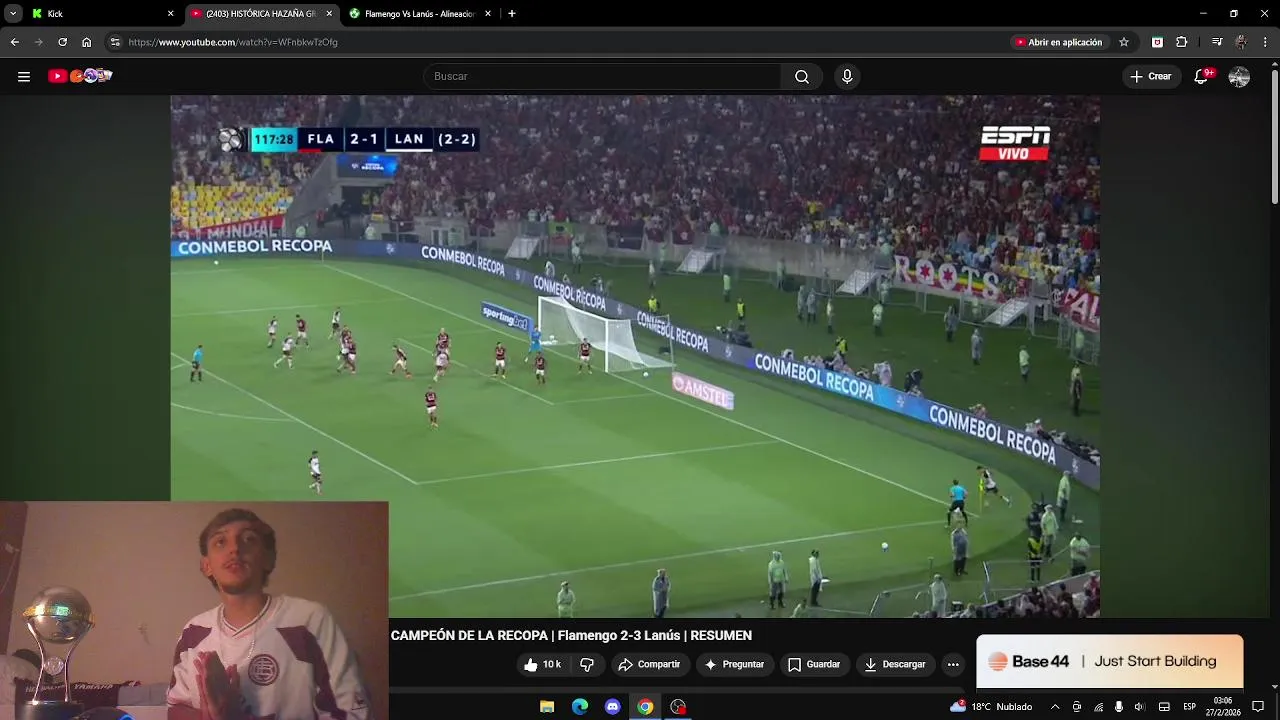Image resolution: width=1280 pixels, height=720 pixels.
Task: Like the video with thumbs up
Action: click(542, 664)
